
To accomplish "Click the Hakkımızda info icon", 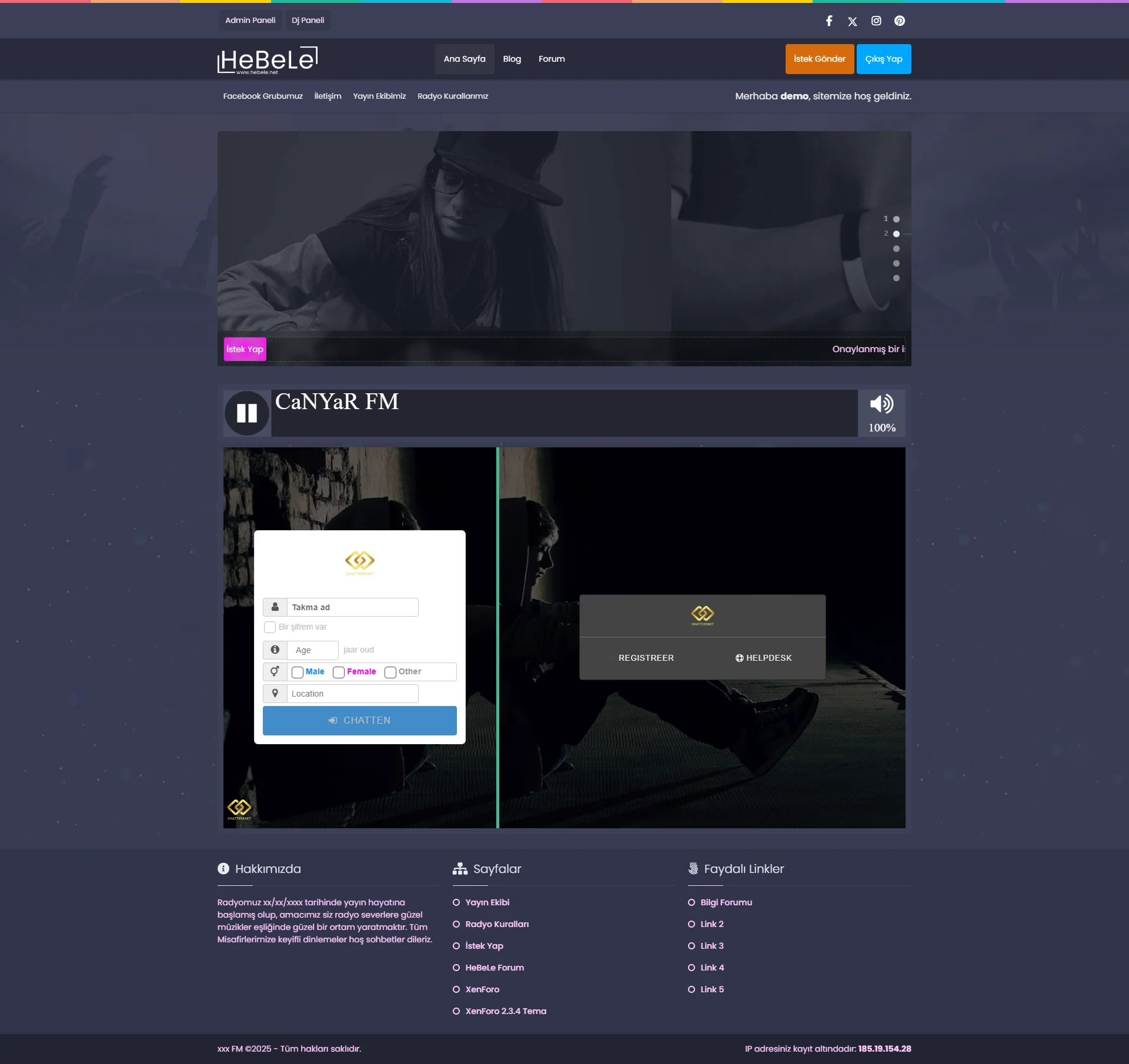I will 223,868.
